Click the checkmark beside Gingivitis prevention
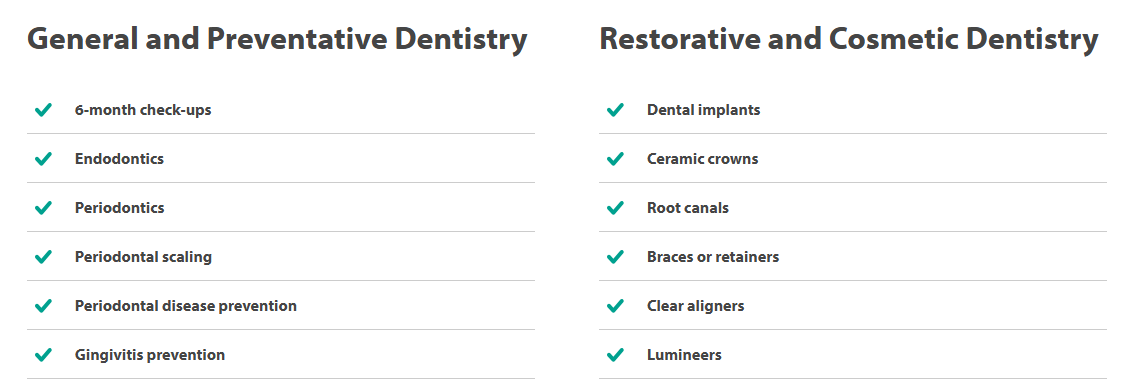 [44, 354]
